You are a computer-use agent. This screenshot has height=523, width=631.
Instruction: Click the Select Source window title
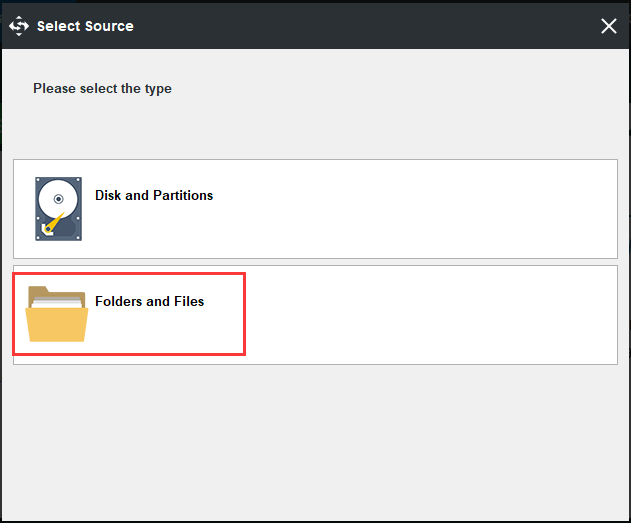point(85,26)
